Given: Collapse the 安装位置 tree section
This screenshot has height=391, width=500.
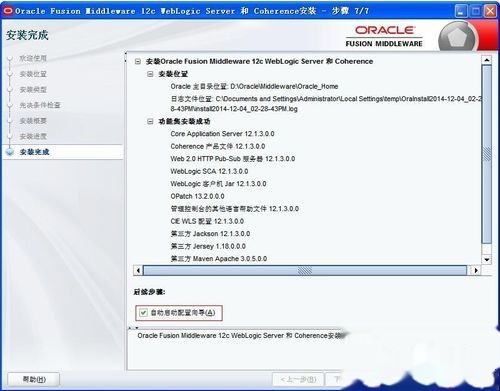Looking at the screenshot, I should [x=150, y=74].
